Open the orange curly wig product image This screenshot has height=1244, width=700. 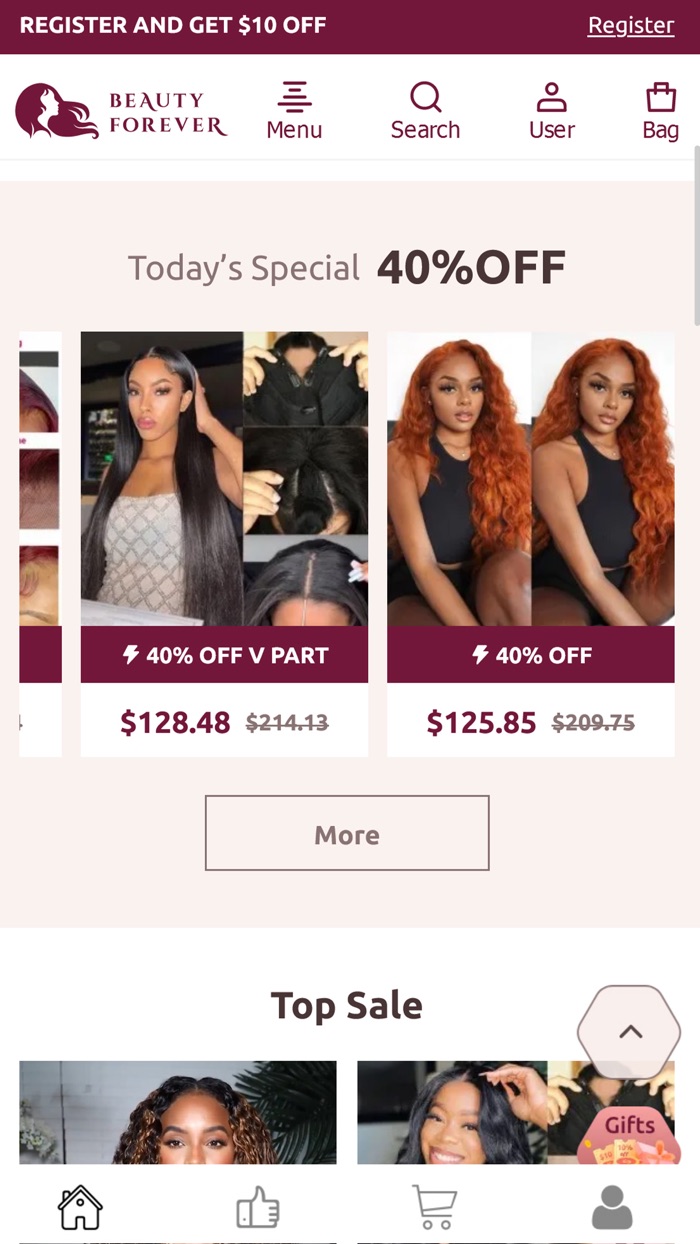[x=531, y=479]
